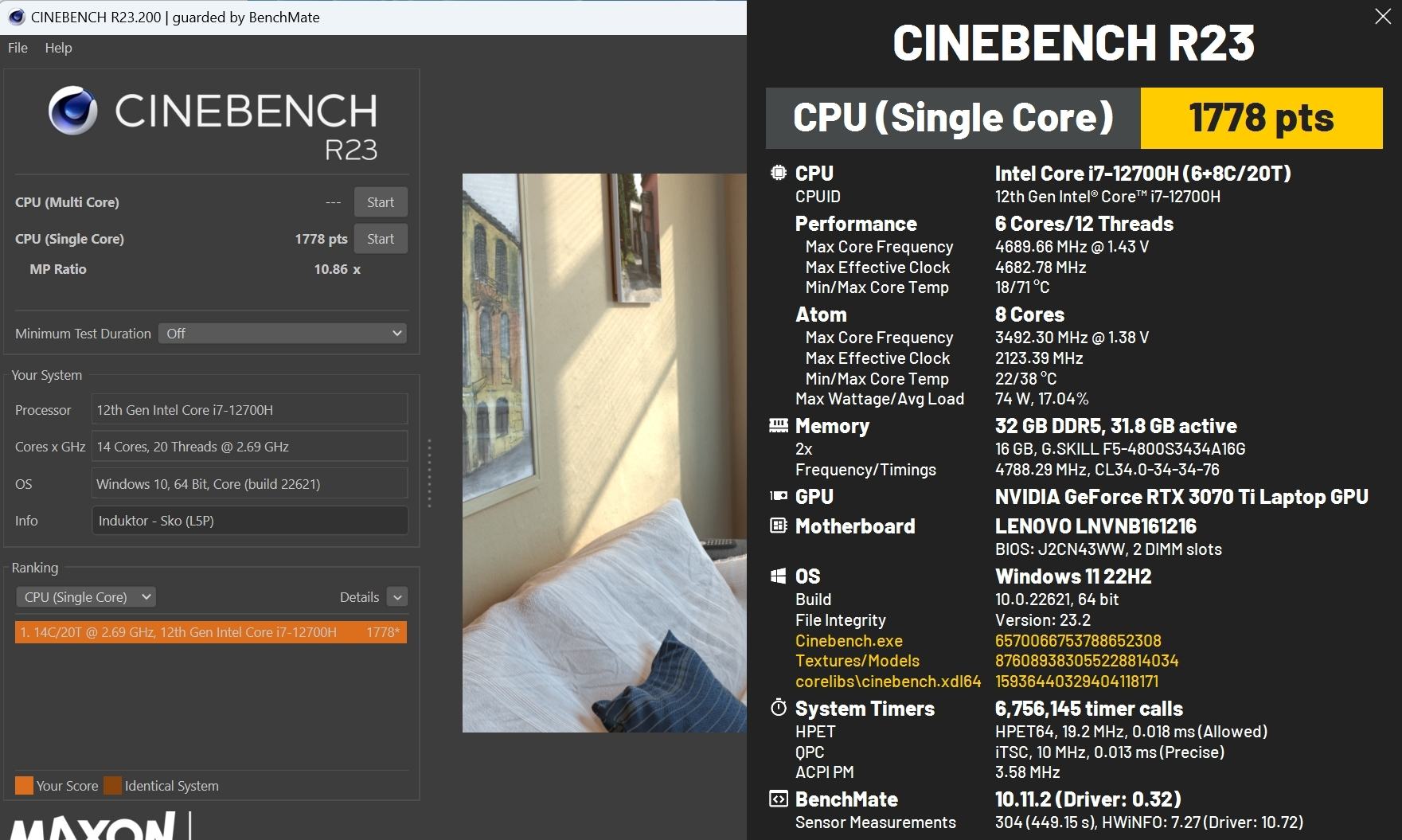
Task: Click the vertical dotted panel splitter
Action: click(x=430, y=473)
